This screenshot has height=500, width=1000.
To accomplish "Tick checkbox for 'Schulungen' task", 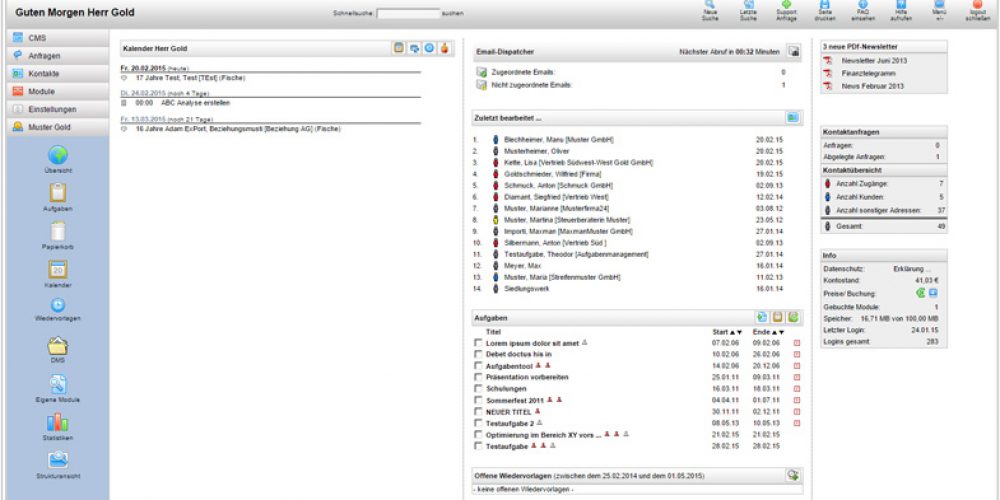I will 478,388.
